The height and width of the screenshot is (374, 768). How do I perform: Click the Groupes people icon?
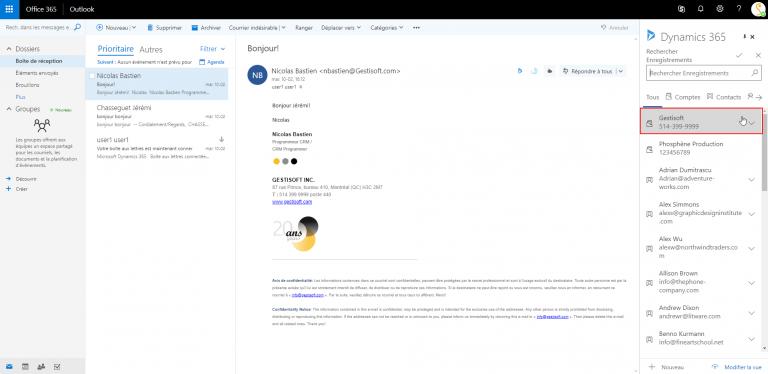pyautogui.click(x=42, y=126)
